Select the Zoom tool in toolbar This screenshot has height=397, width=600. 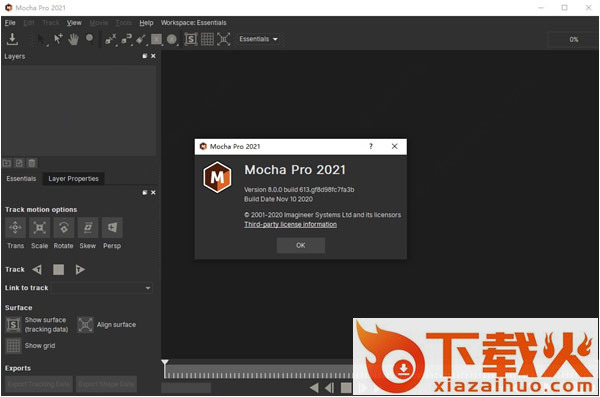[x=90, y=38]
